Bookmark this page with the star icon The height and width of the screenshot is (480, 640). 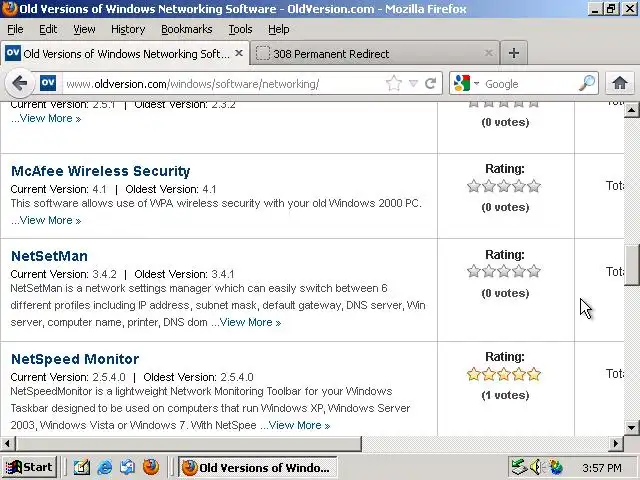click(393, 84)
